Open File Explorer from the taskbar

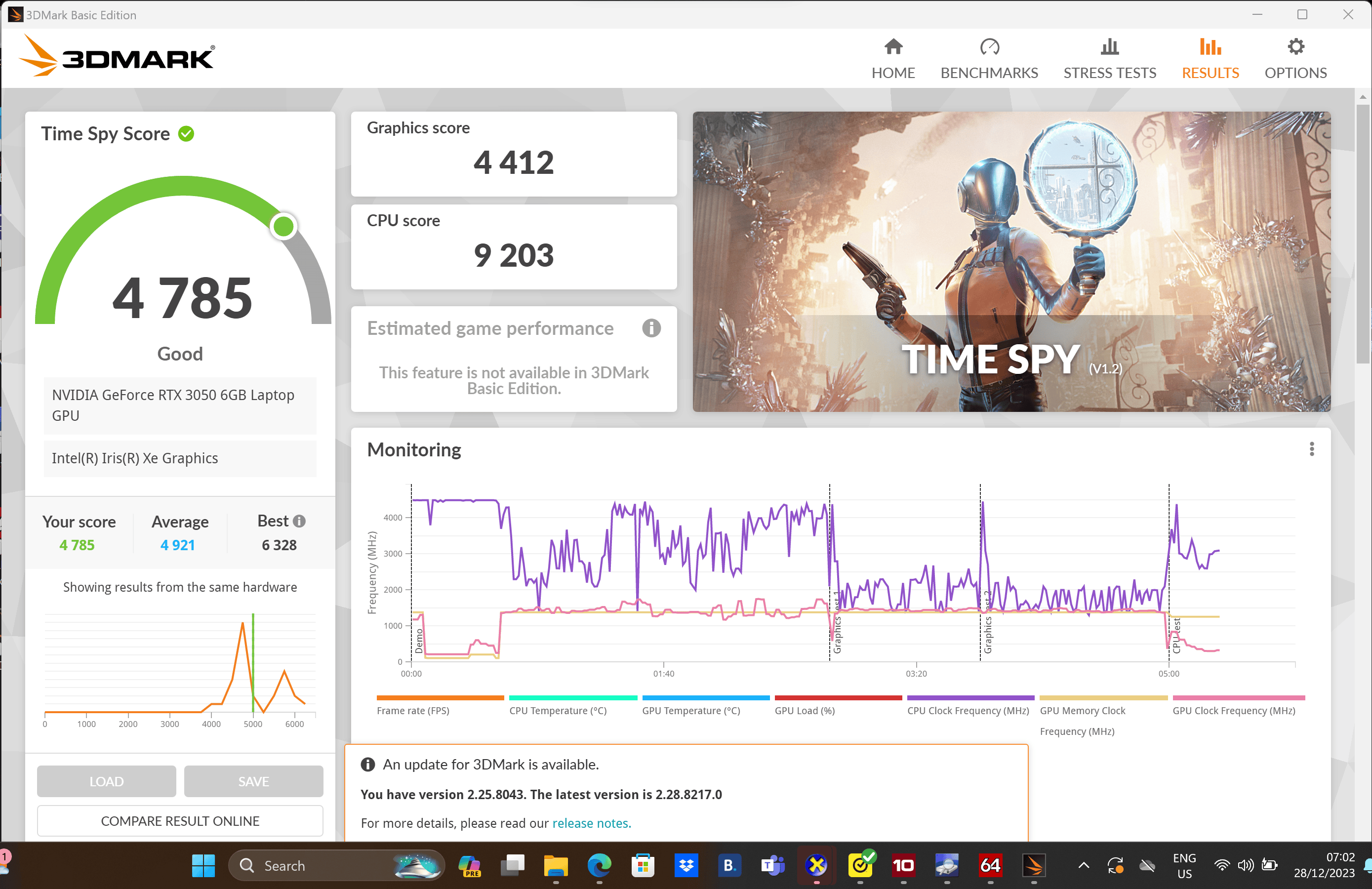(x=556, y=865)
